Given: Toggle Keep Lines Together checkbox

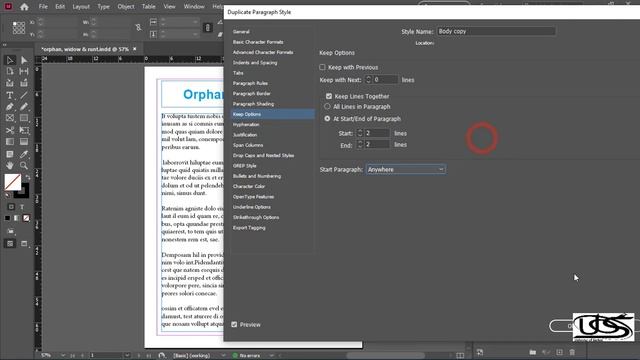Looking at the screenshot, I should click(329, 96).
